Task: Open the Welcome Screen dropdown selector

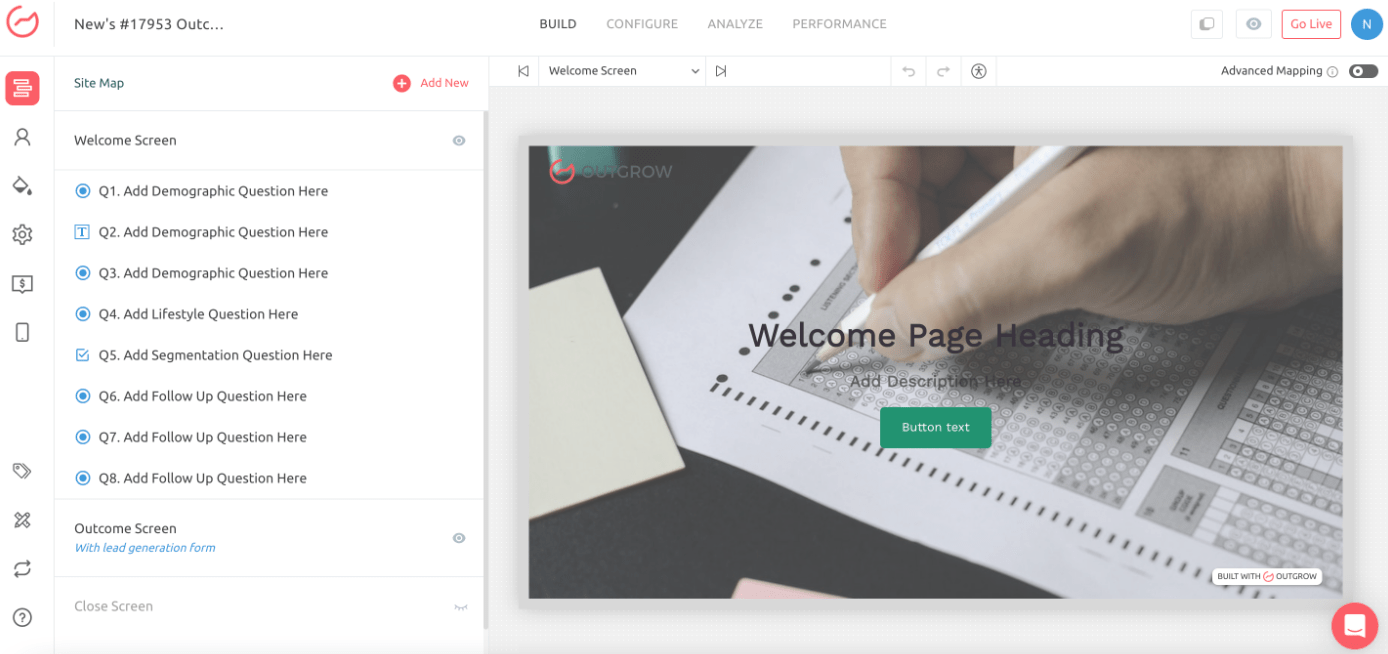Action: point(622,71)
